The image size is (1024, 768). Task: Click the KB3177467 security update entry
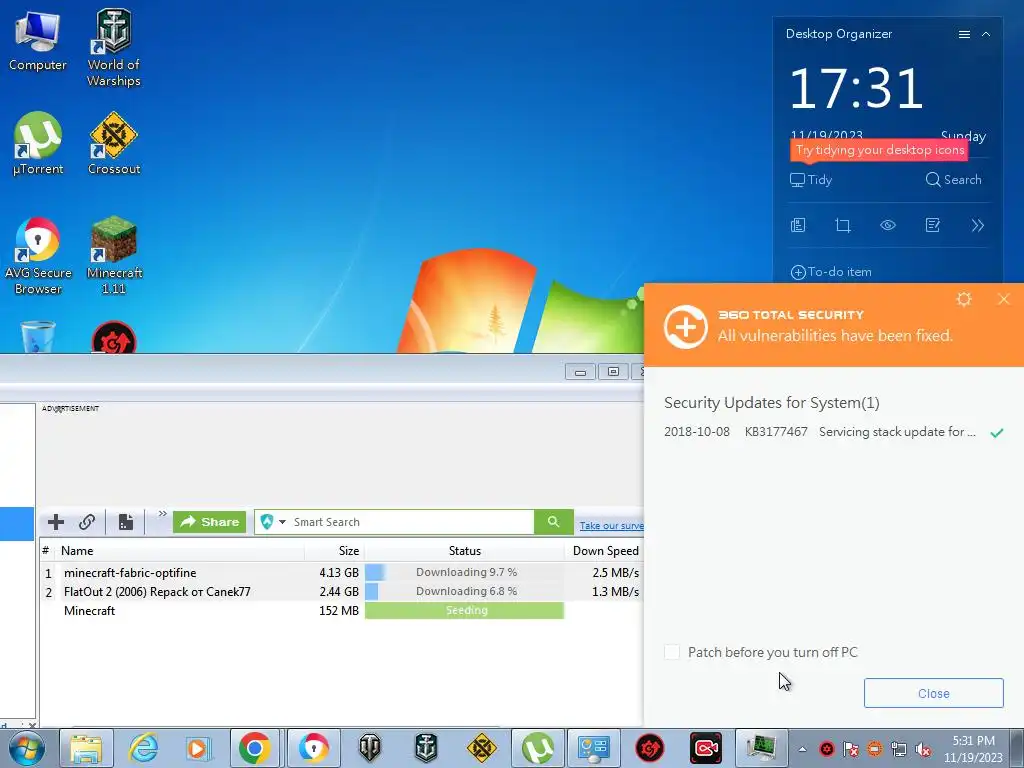point(833,432)
